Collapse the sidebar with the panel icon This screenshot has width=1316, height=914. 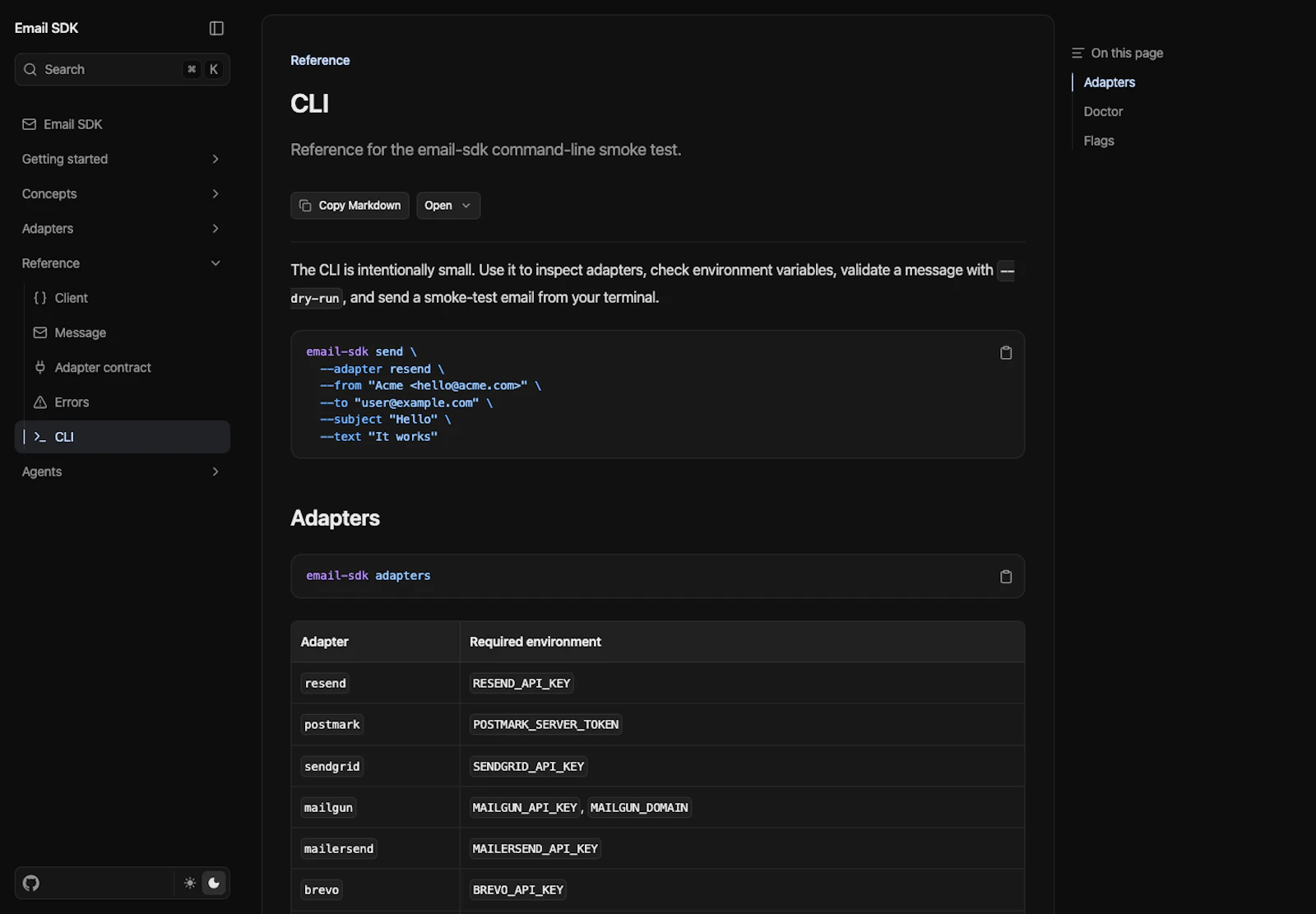216,28
